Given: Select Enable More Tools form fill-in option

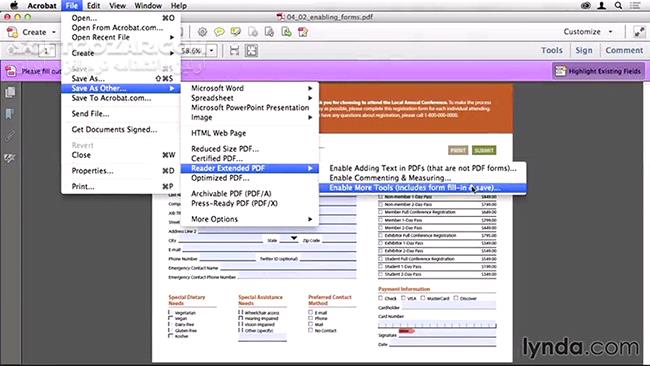Looking at the screenshot, I should (x=423, y=188).
